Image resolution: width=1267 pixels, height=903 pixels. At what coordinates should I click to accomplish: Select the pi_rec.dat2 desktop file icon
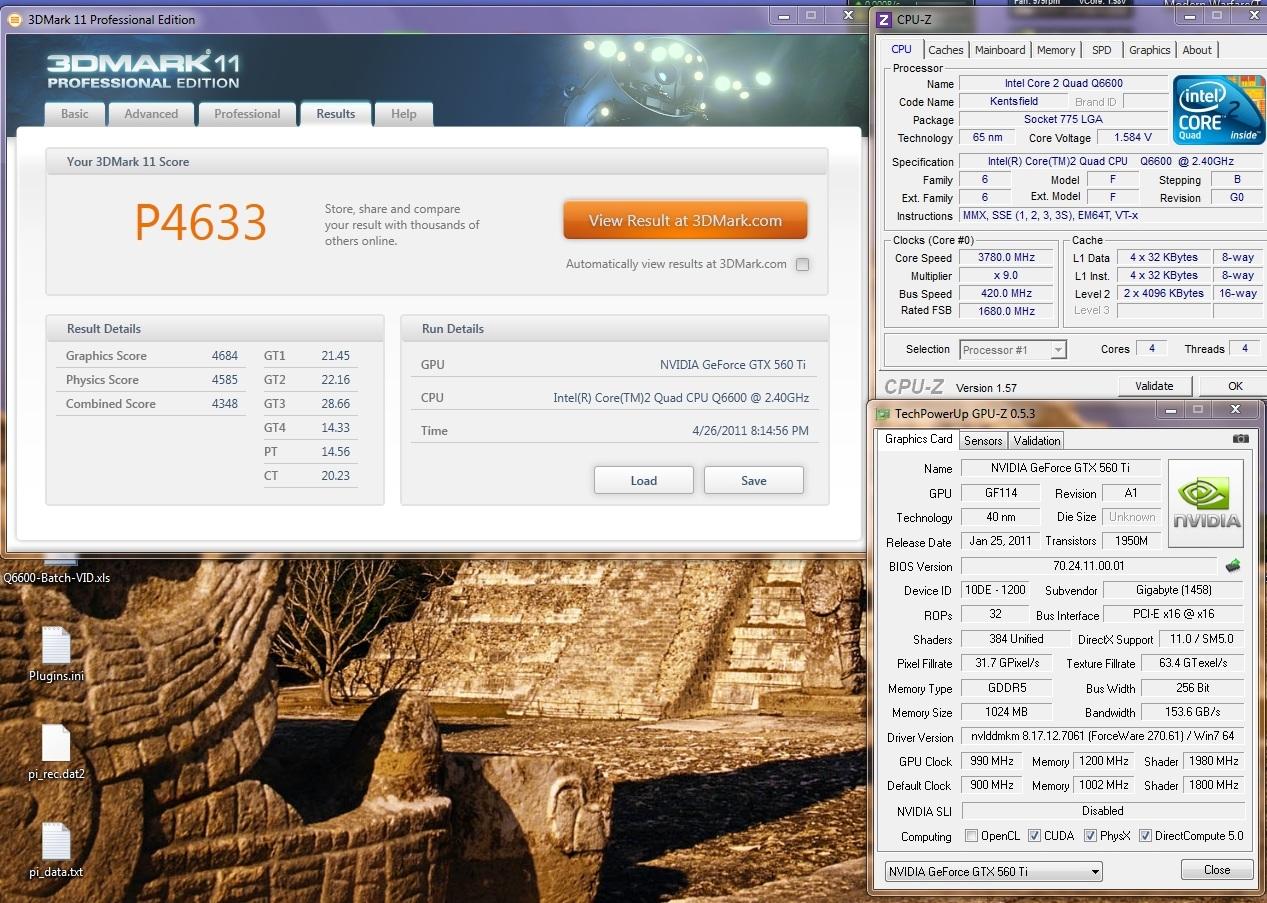(x=56, y=744)
